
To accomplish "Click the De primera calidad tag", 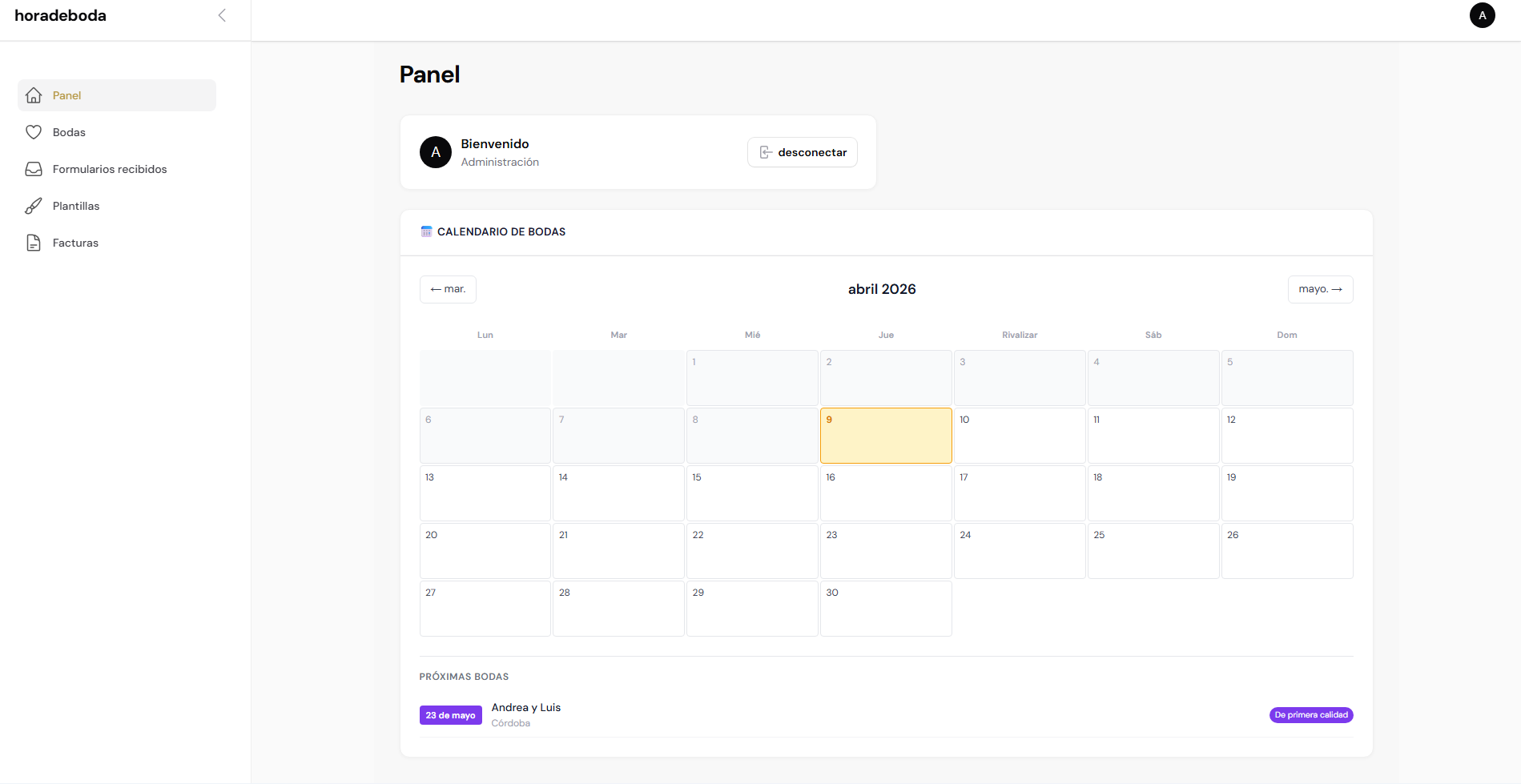I will pos(1311,715).
